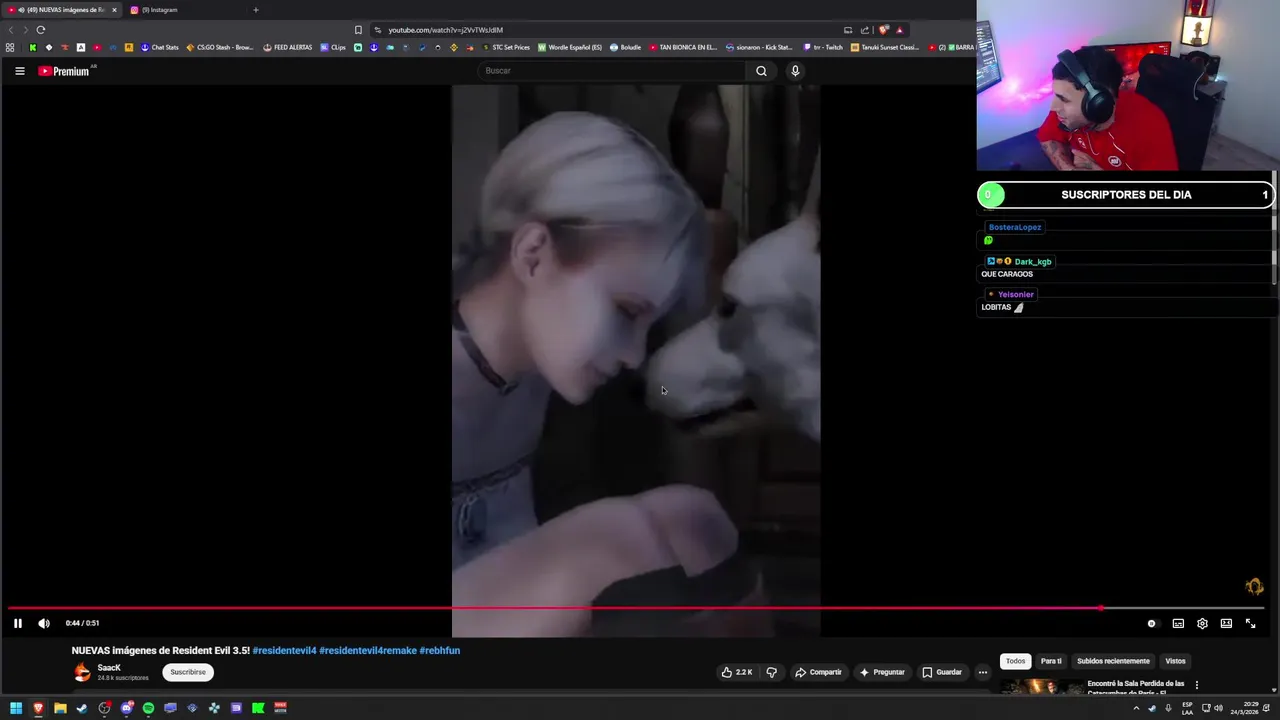Go back to the previous page

[11, 30]
